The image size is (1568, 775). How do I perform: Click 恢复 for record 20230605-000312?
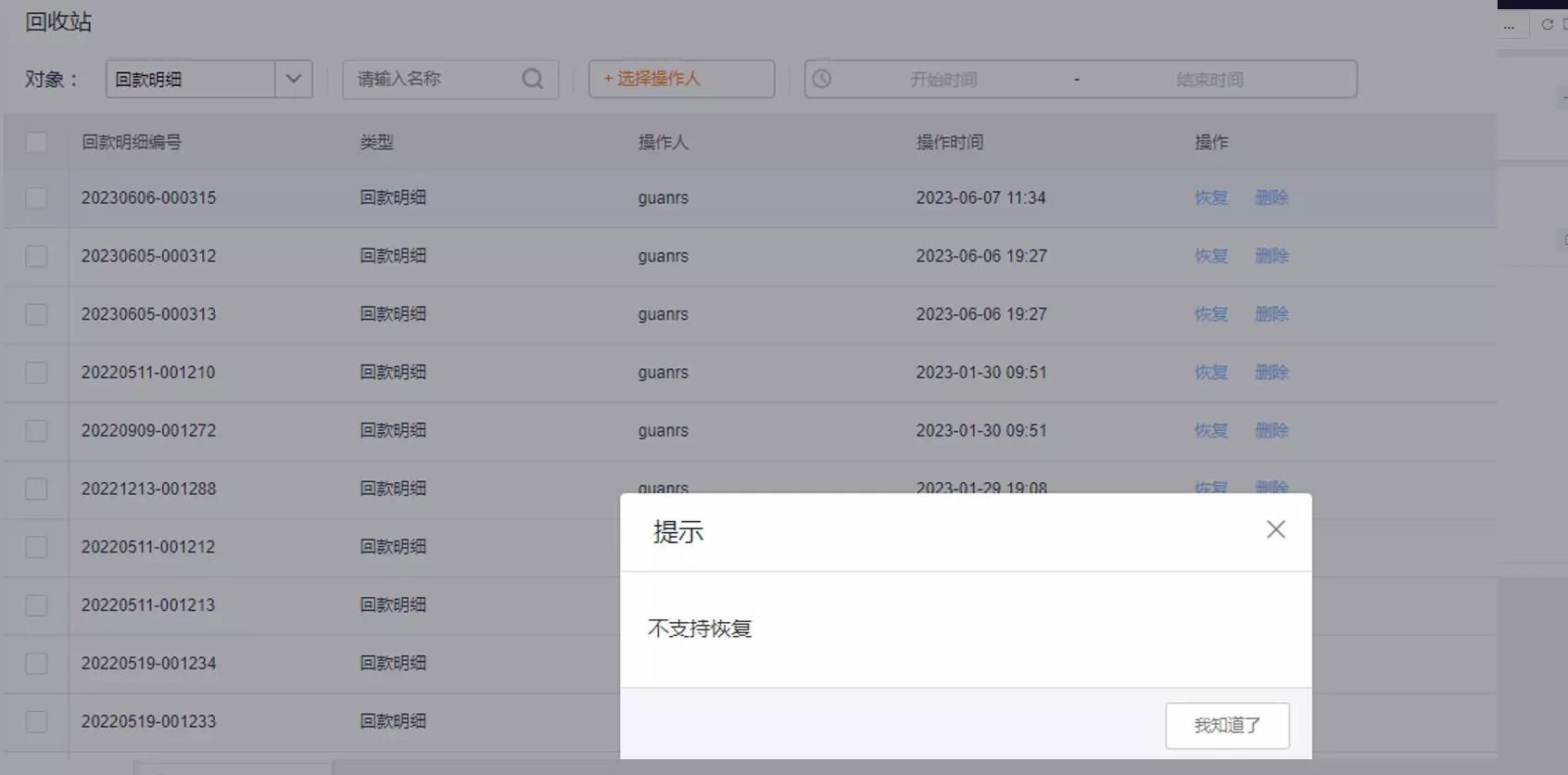1210,256
